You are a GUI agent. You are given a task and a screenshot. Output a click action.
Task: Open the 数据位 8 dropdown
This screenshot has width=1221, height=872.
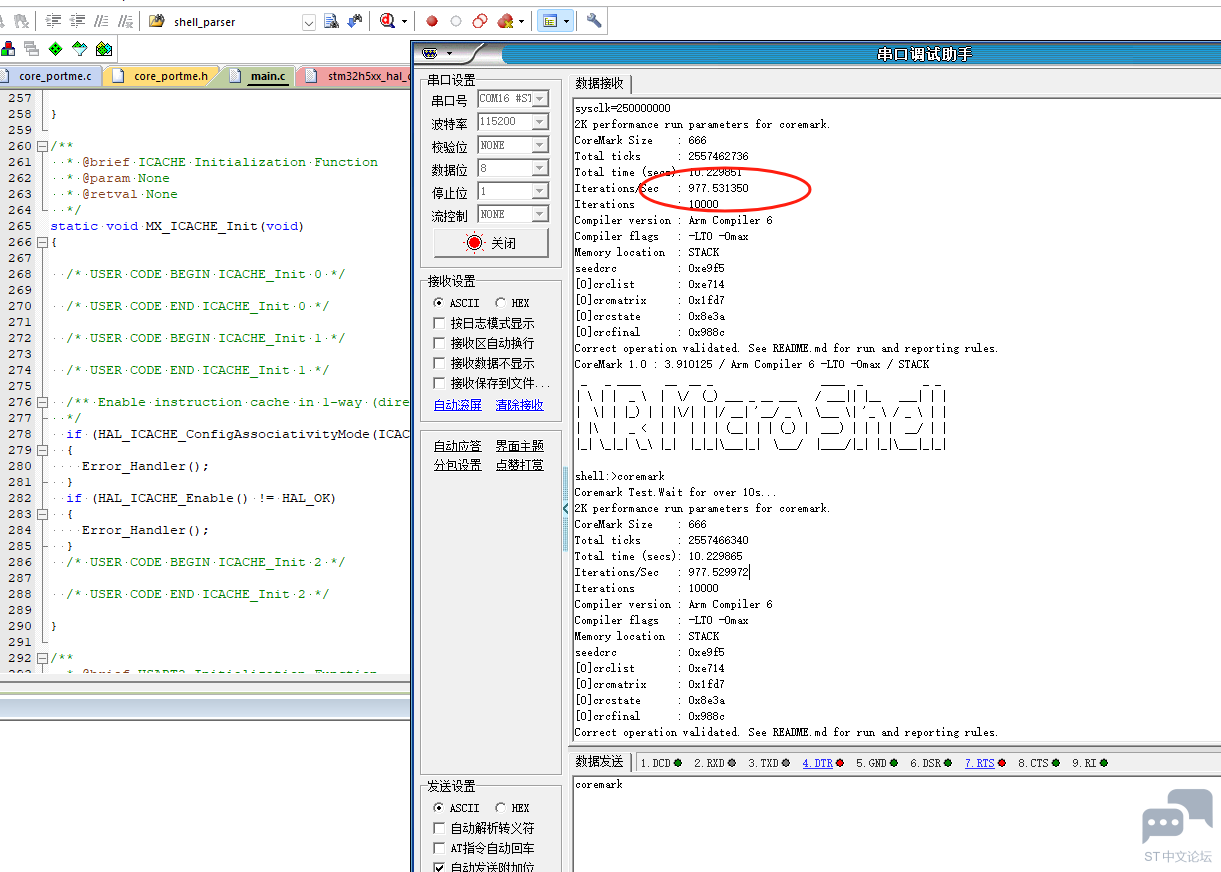point(539,168)
